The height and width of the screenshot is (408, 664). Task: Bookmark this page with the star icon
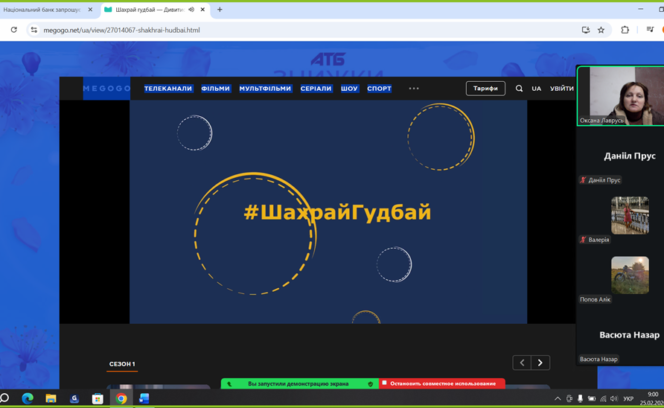[x=603, y=30]
